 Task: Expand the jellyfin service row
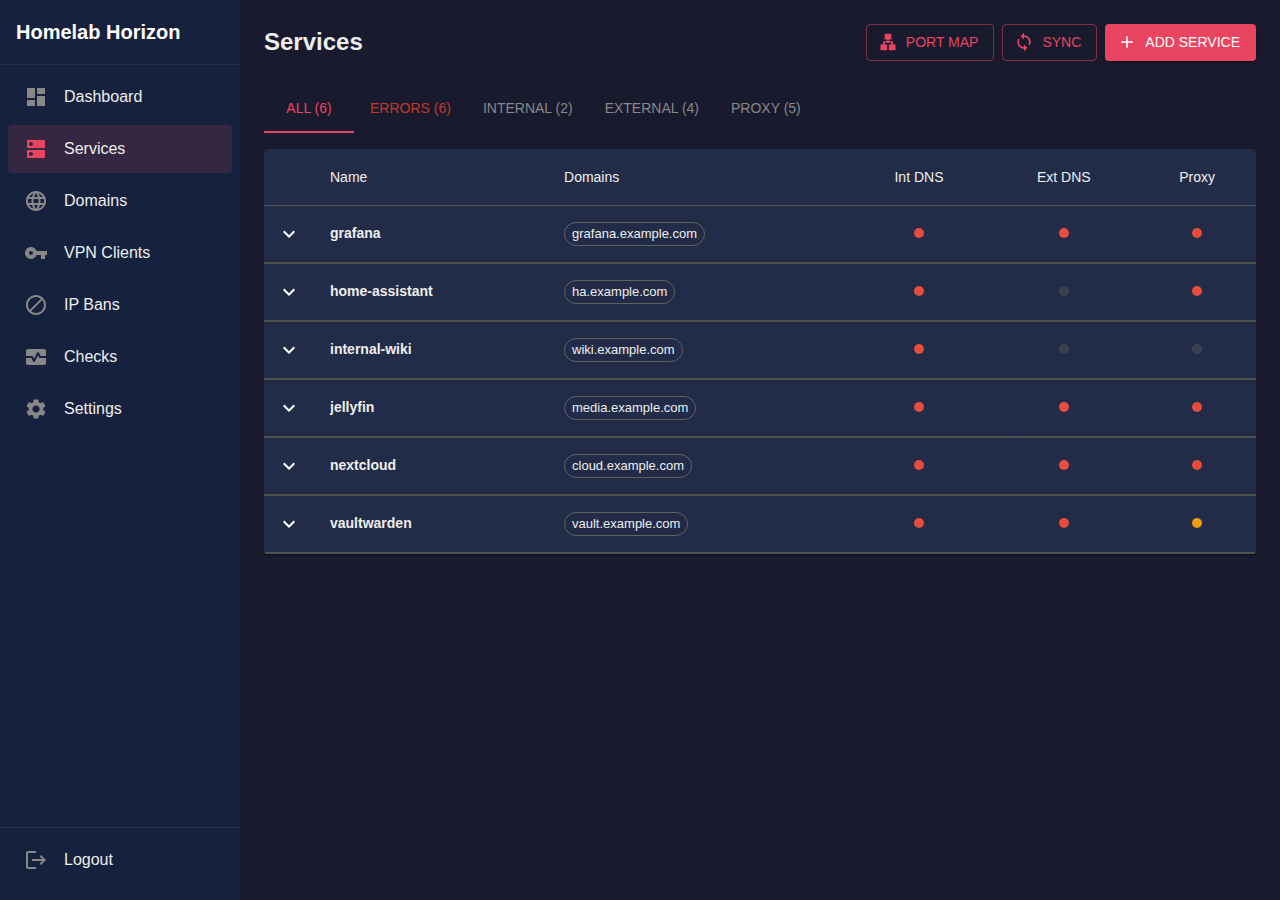pos(289,408)
